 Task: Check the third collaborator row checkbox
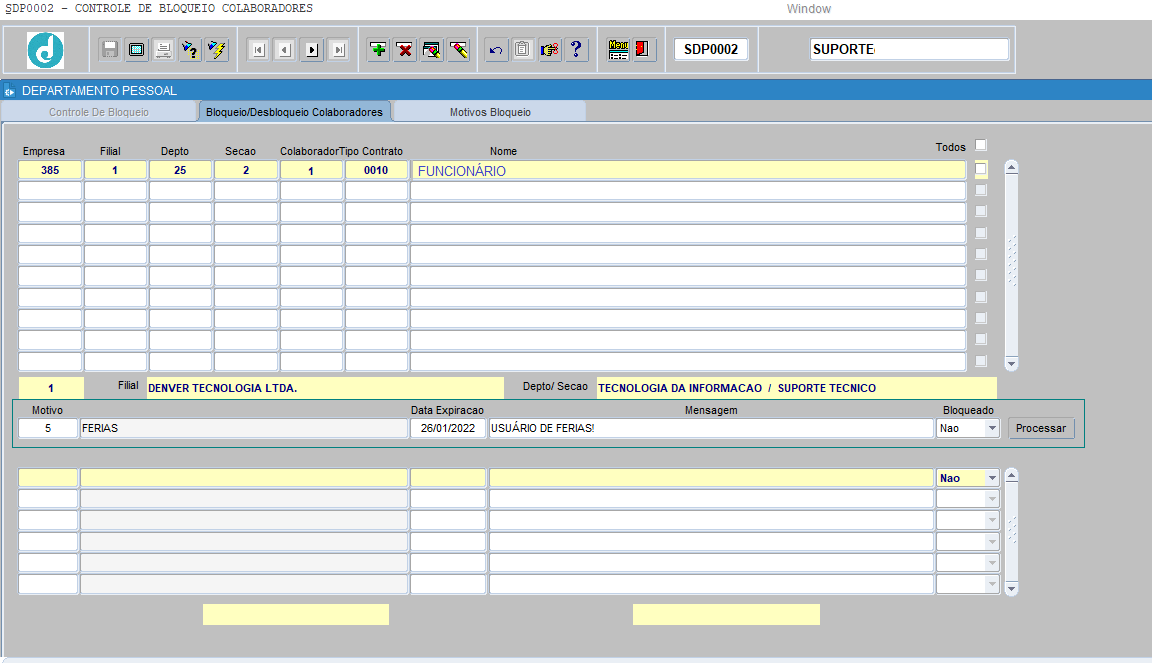click(981, 211)
